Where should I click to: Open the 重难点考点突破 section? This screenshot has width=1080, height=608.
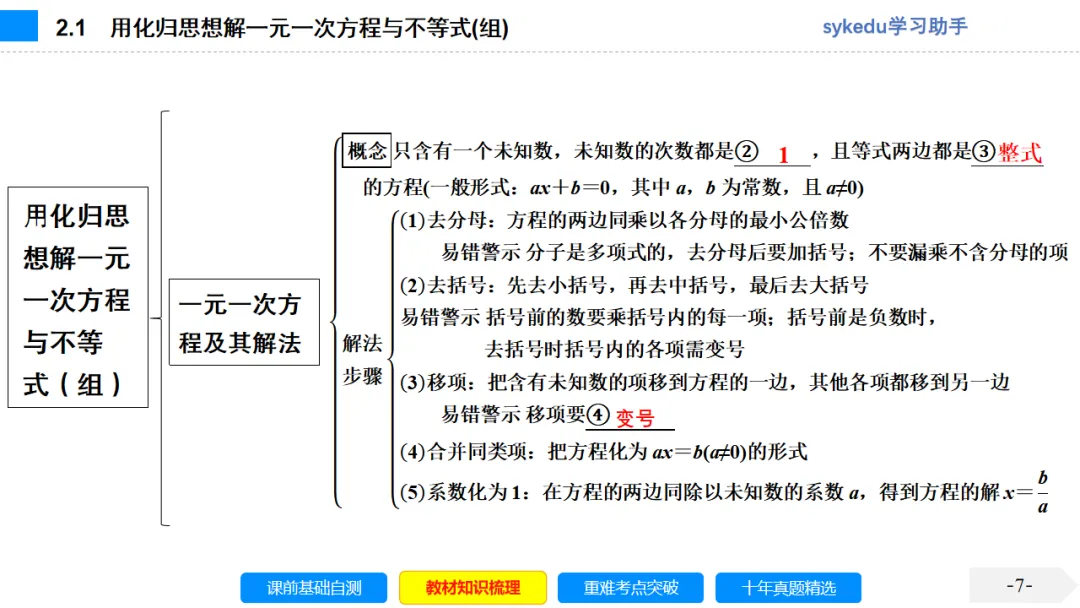pyautogui.click(x=631, y=588)
